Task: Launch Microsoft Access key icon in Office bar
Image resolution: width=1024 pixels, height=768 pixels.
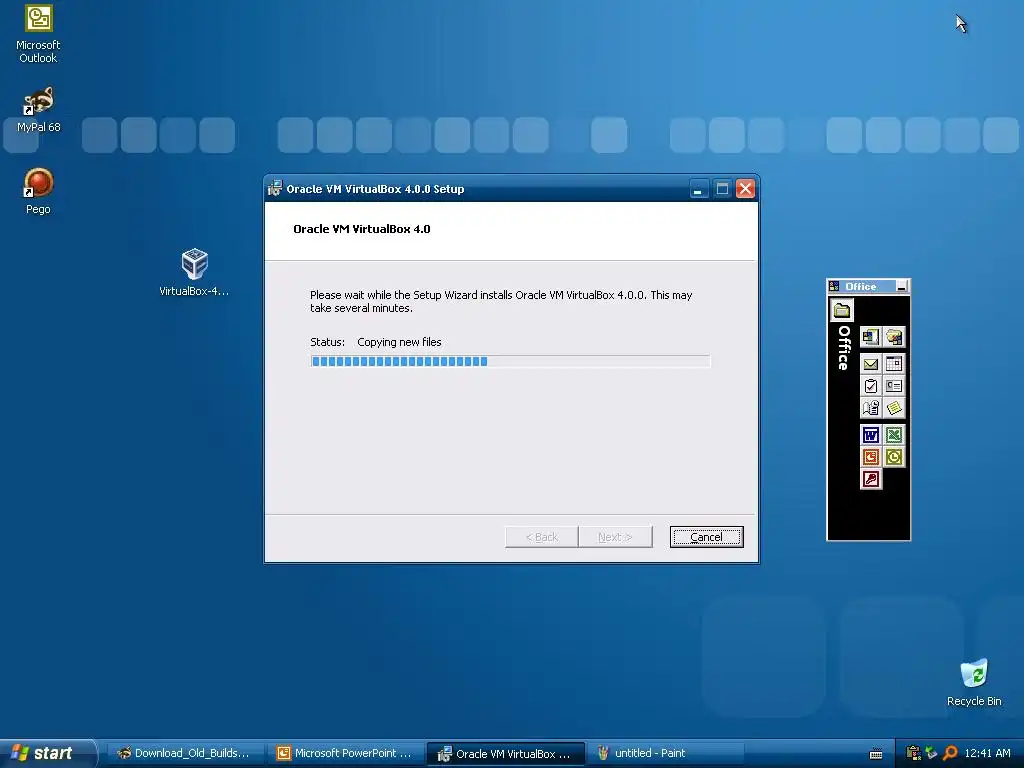Action: [x=871, y=479]
